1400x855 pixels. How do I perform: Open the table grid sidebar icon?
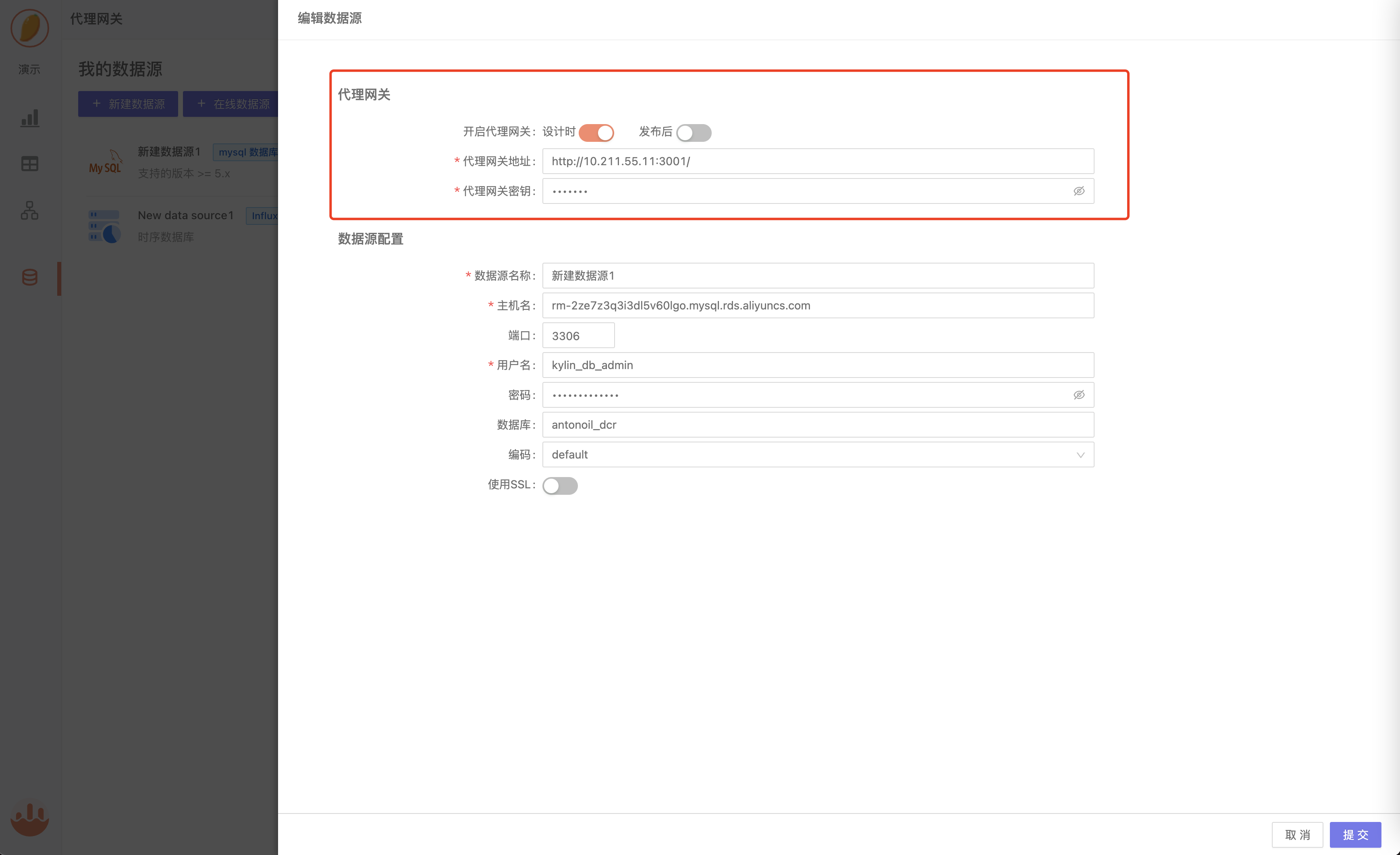[x=29, y=164]
